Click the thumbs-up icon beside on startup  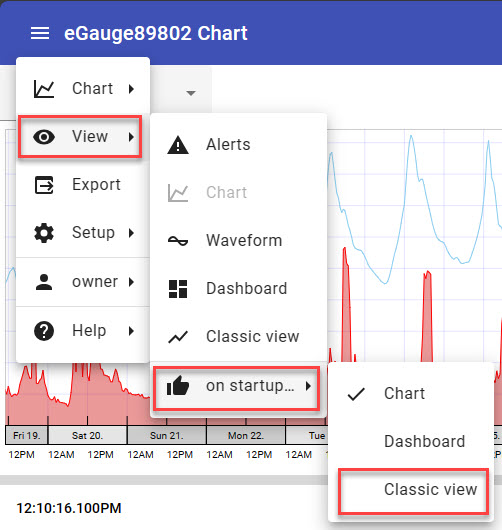(x=178, y=386)
